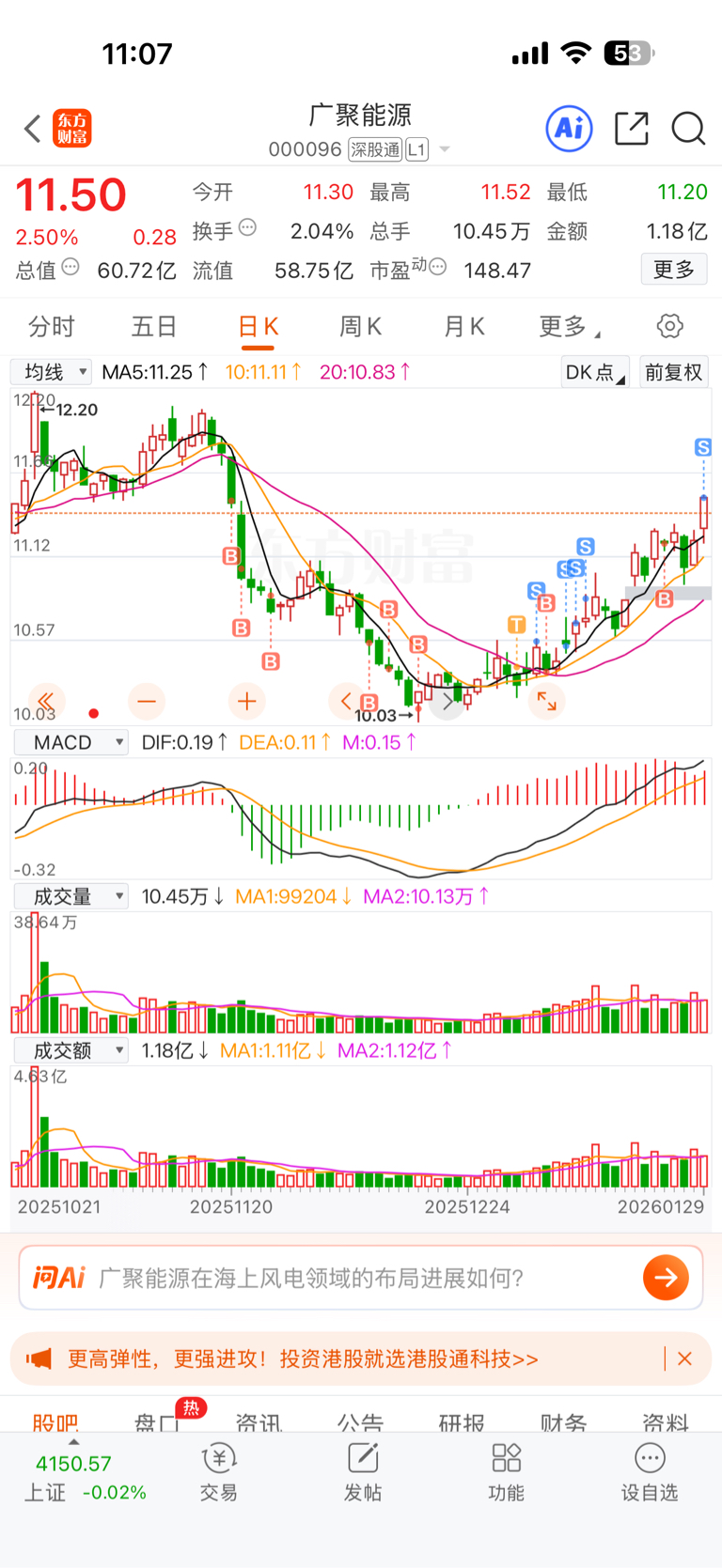Image resolution: width=722 pixels, height=1568 pixels.
Task: Tap the back arrow icon
Action: pyautogui.click(x=33, y=129)
